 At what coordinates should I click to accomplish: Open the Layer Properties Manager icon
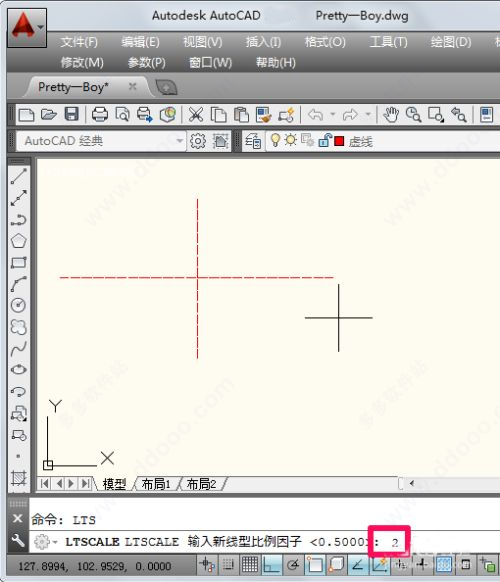tap(253, 141)
